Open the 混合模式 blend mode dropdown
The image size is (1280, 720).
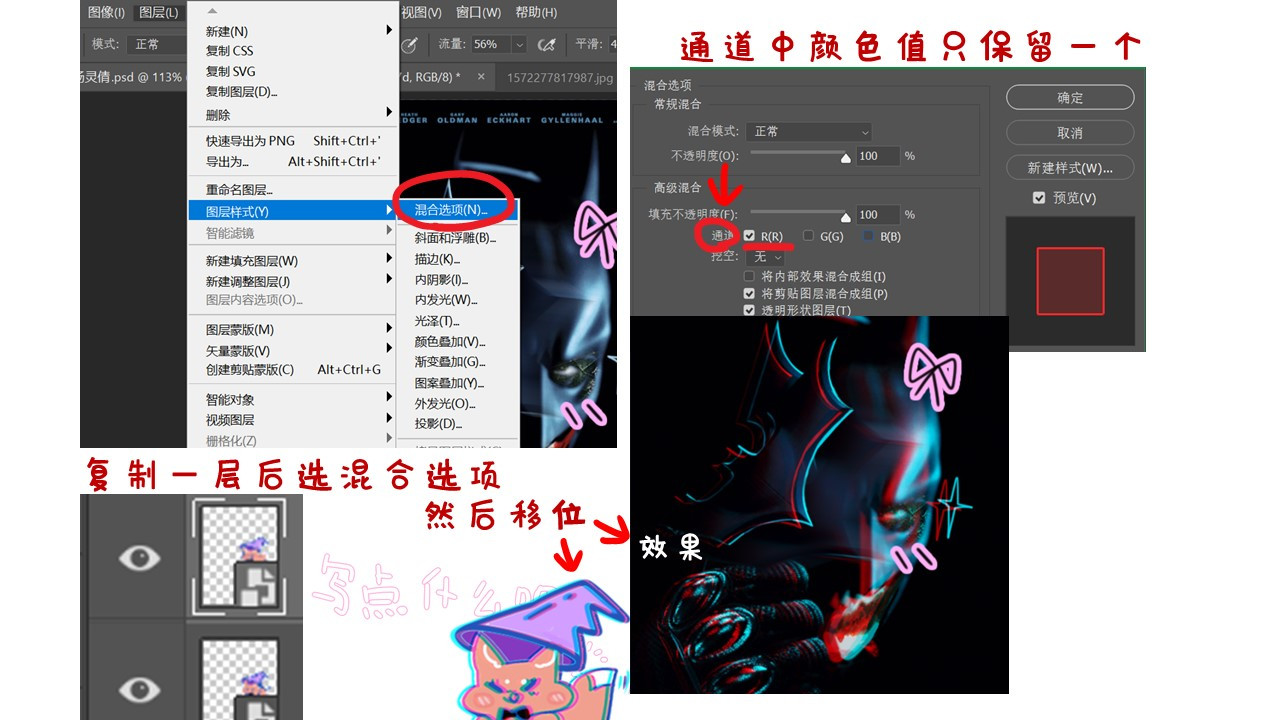pos(809,132)
